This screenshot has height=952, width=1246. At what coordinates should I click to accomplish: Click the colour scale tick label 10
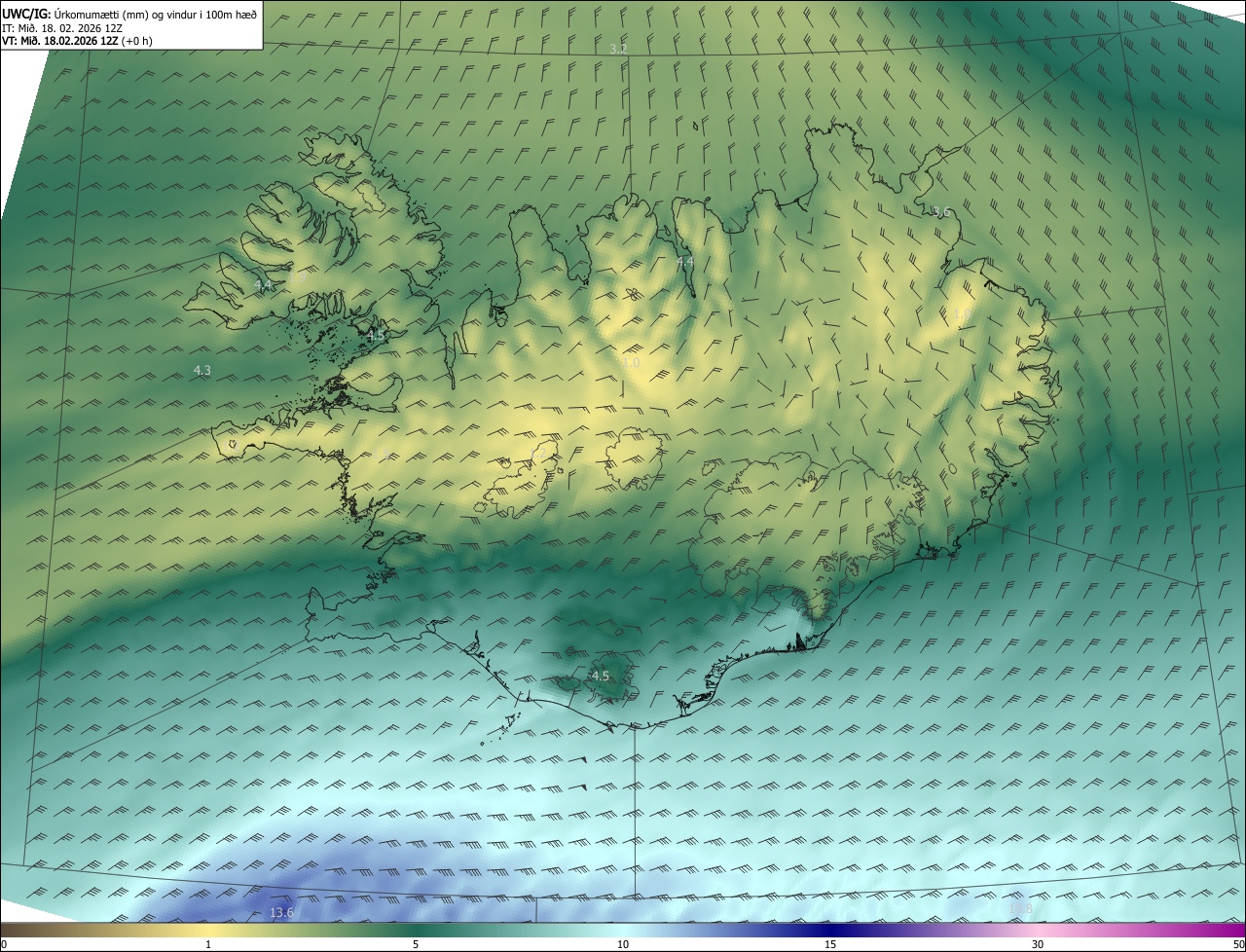(623, 944)
